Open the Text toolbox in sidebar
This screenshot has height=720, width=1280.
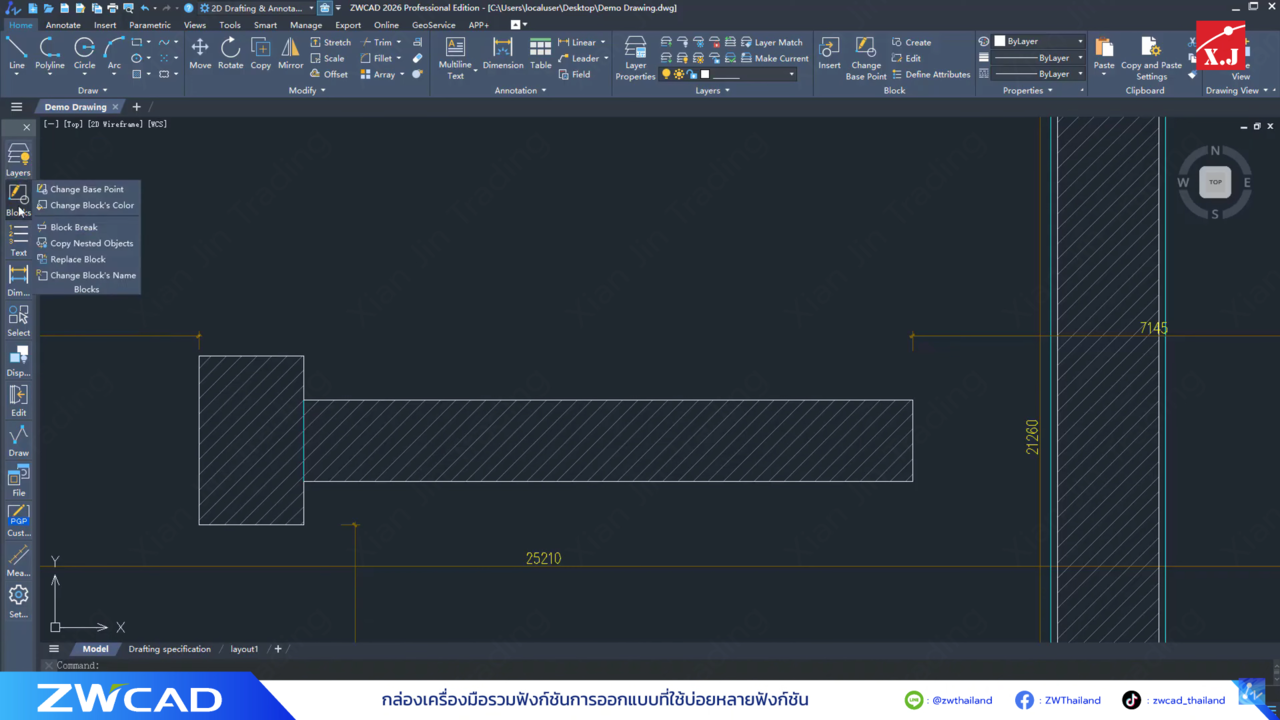[x=18, y=240]
